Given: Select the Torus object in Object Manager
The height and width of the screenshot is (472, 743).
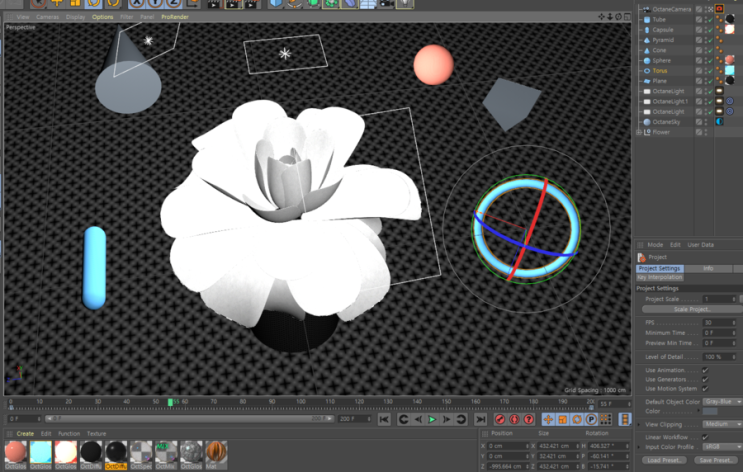Looking at the screenshot, I should 661,71.
